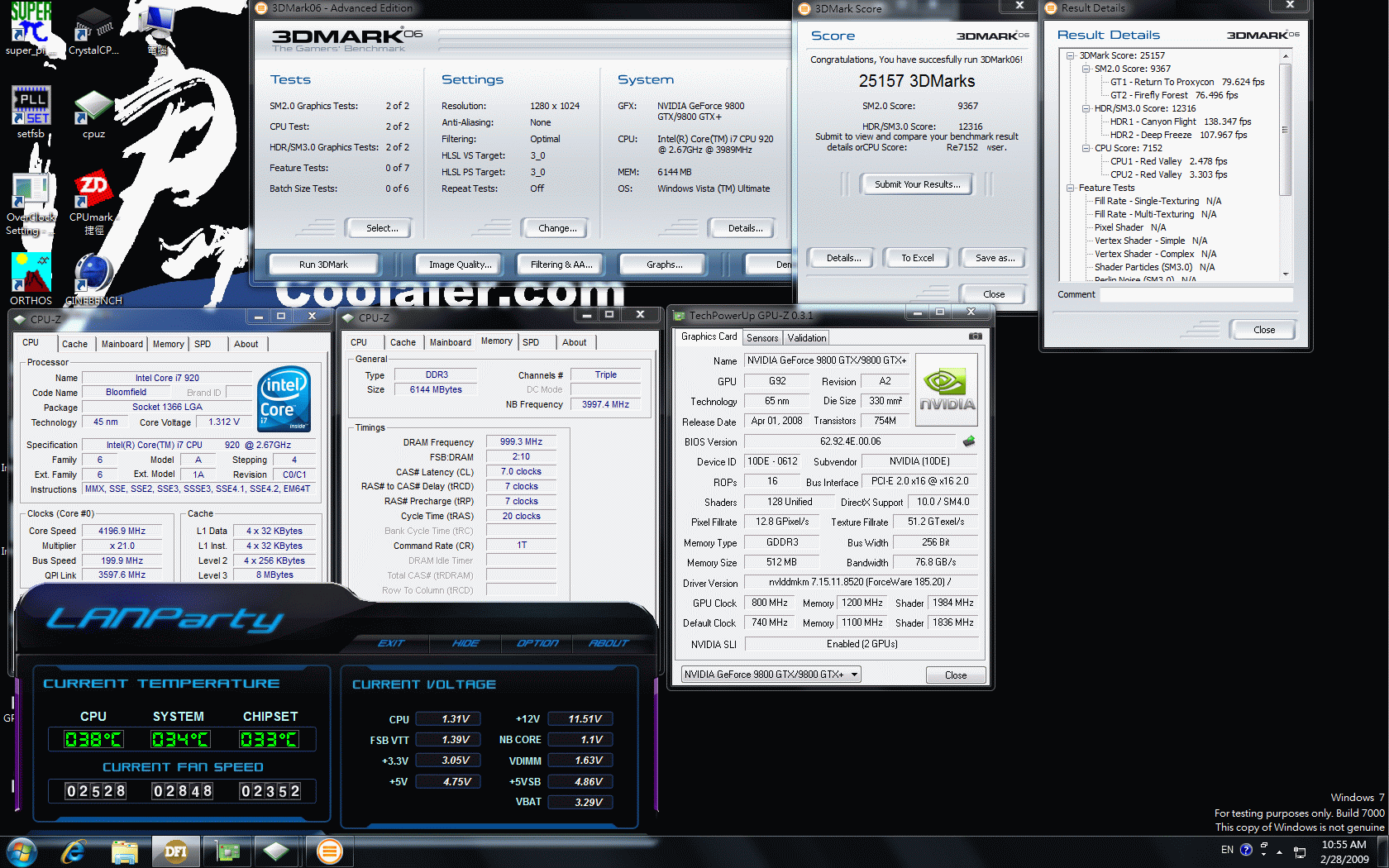
Task: Click ABOUT in LANParty monitor
Action: coord(609,643)
